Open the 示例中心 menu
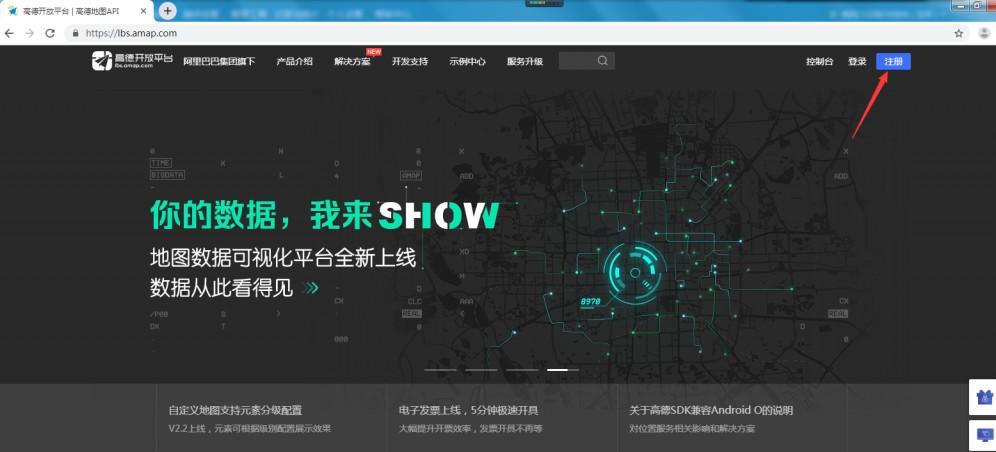This screenshot has width=996, height=452. (468, 62)
